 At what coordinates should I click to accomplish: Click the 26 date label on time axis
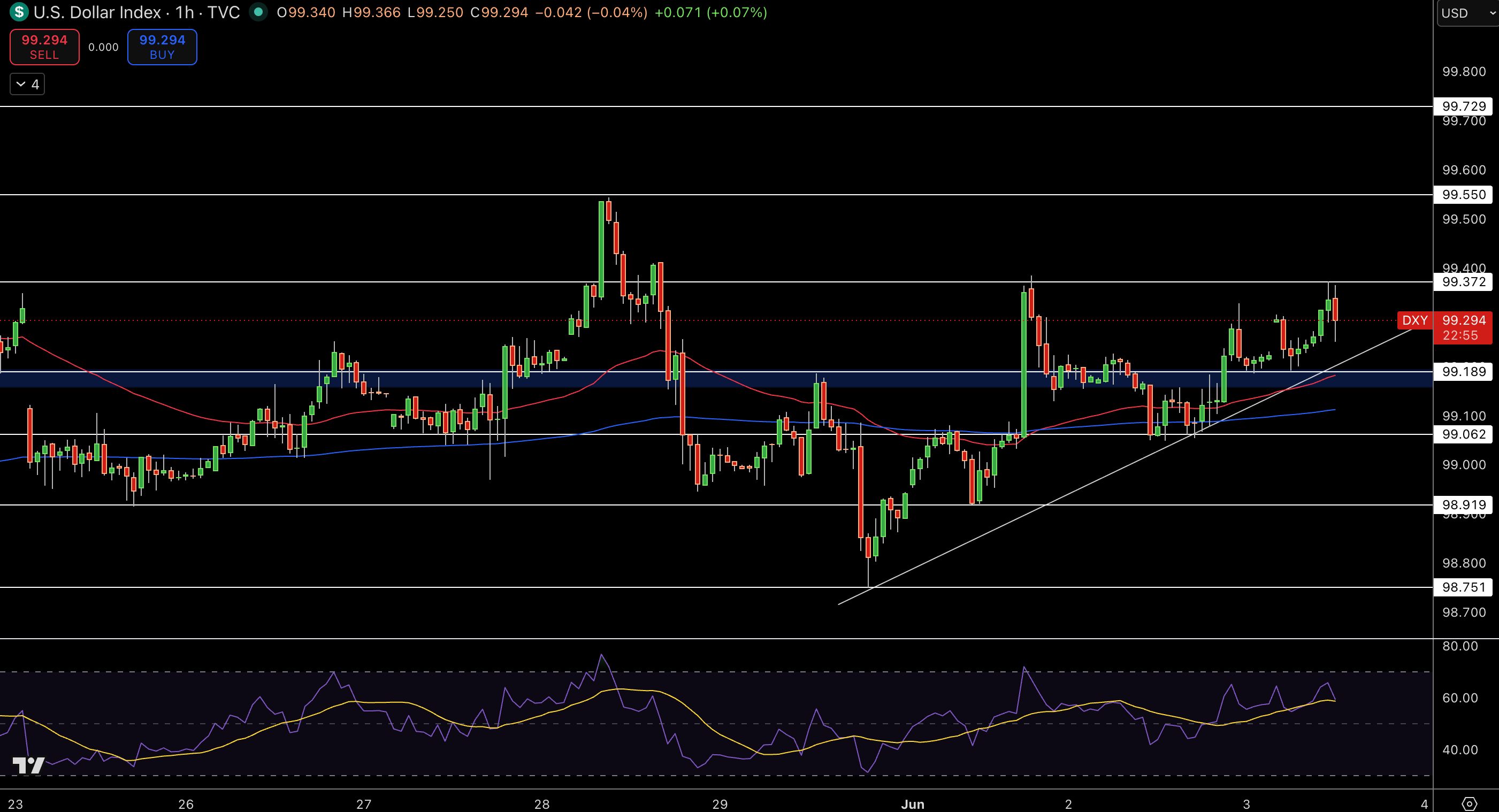[x=186, y=804]
